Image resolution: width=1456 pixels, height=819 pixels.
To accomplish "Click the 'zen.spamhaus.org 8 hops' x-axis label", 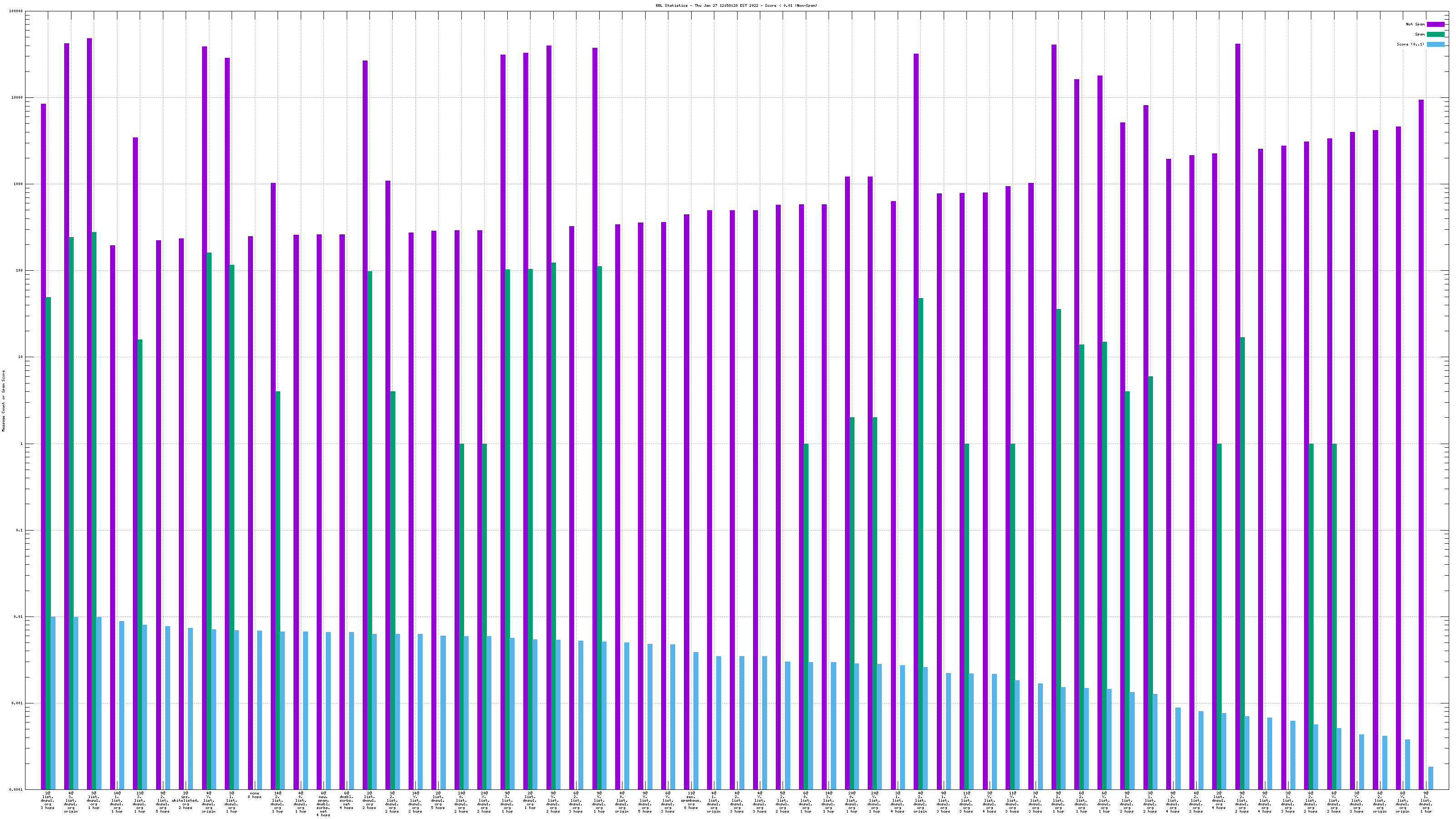I will (691, 800).
